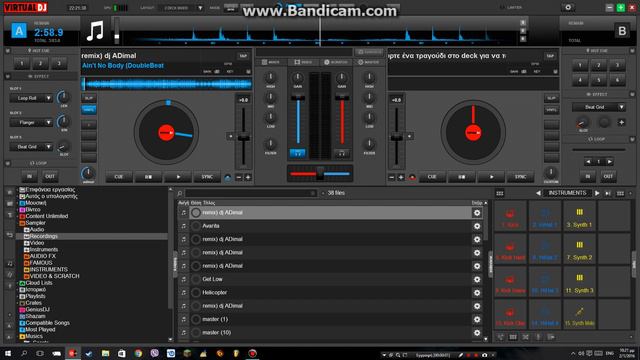Click deck A turntable jog wheel
This screenshot has width=640, height=360.
[x=166, y=133]
